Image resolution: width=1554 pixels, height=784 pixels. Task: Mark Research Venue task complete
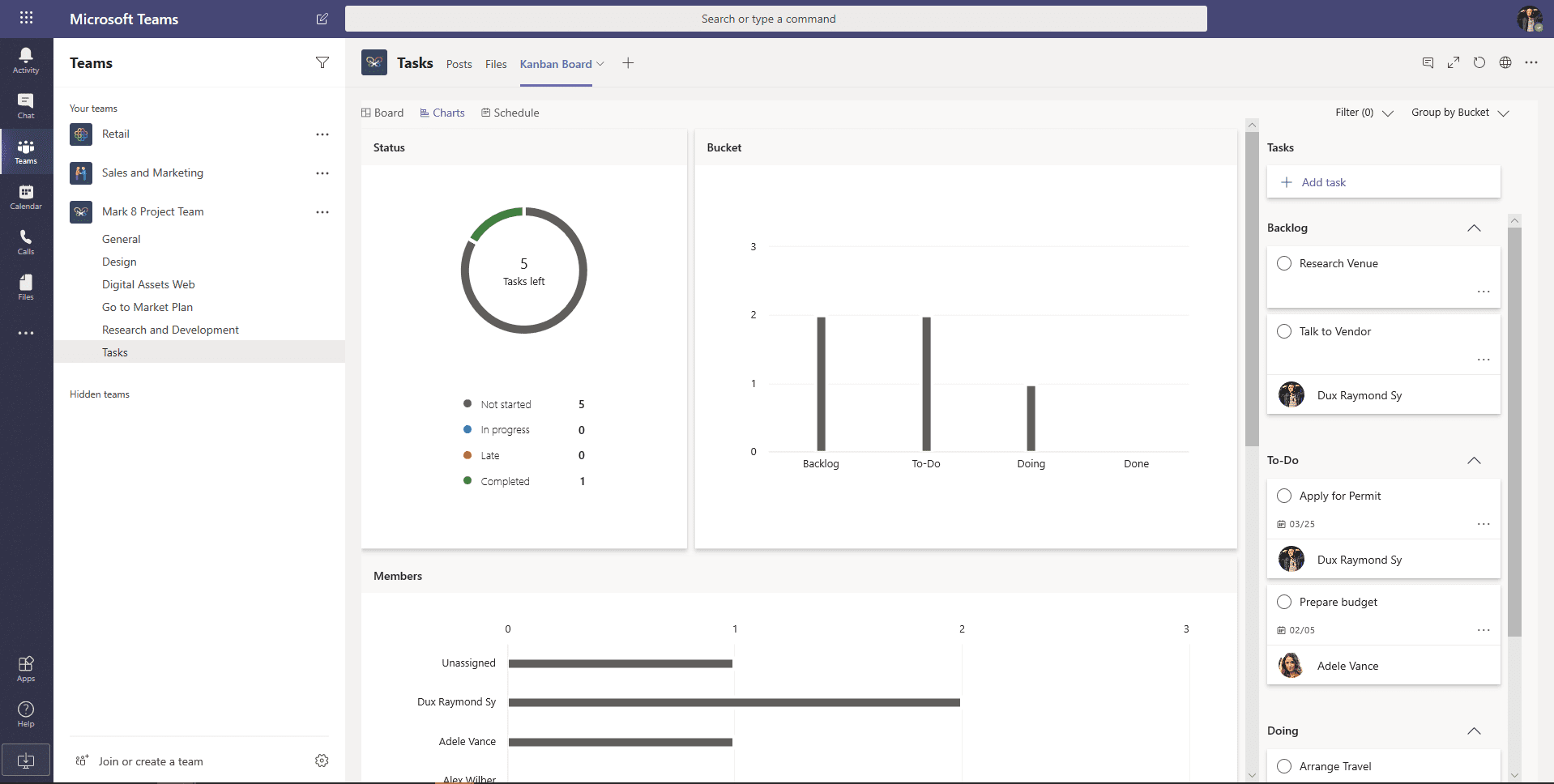[1284, 263]
